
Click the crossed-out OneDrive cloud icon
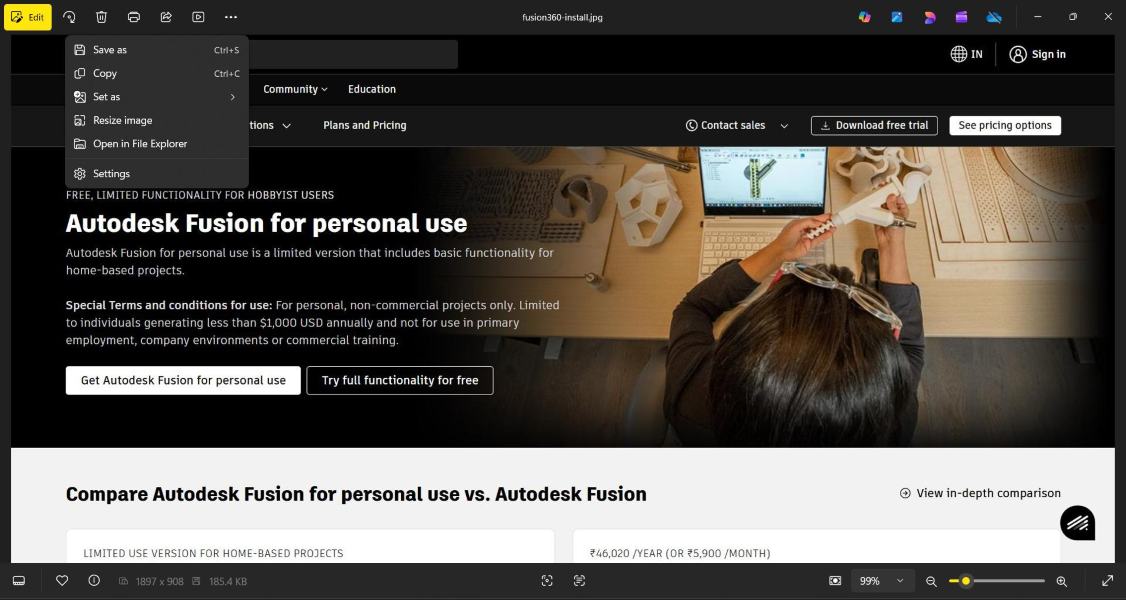point(994,17)
